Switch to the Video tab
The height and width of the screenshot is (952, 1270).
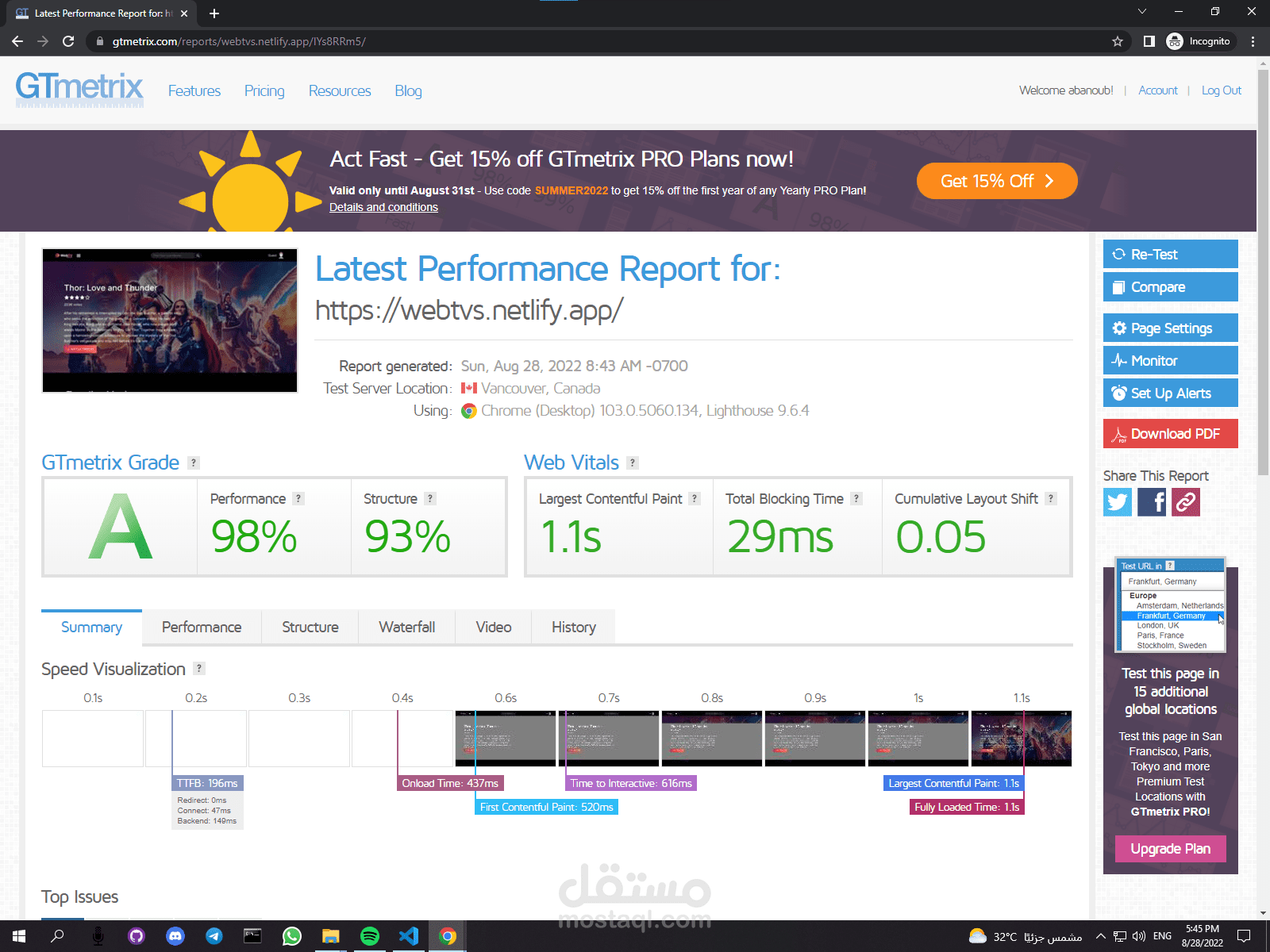[x=494, y=627]
